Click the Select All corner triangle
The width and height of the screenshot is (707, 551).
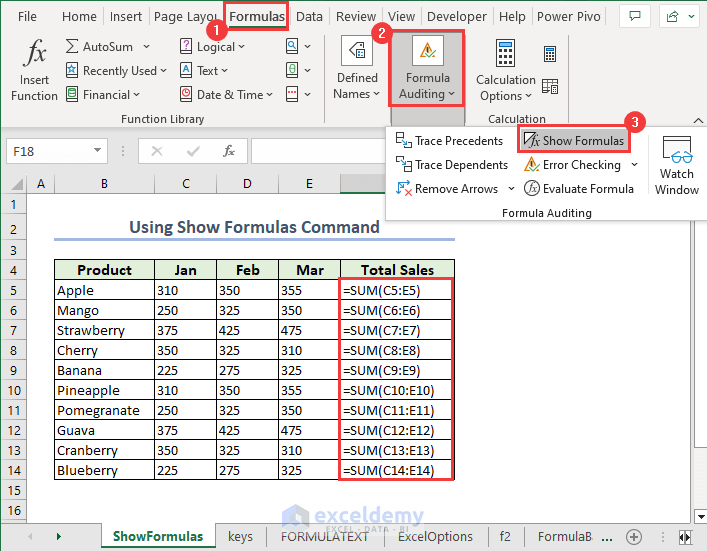pyautogui.click(x=16, y=184)
